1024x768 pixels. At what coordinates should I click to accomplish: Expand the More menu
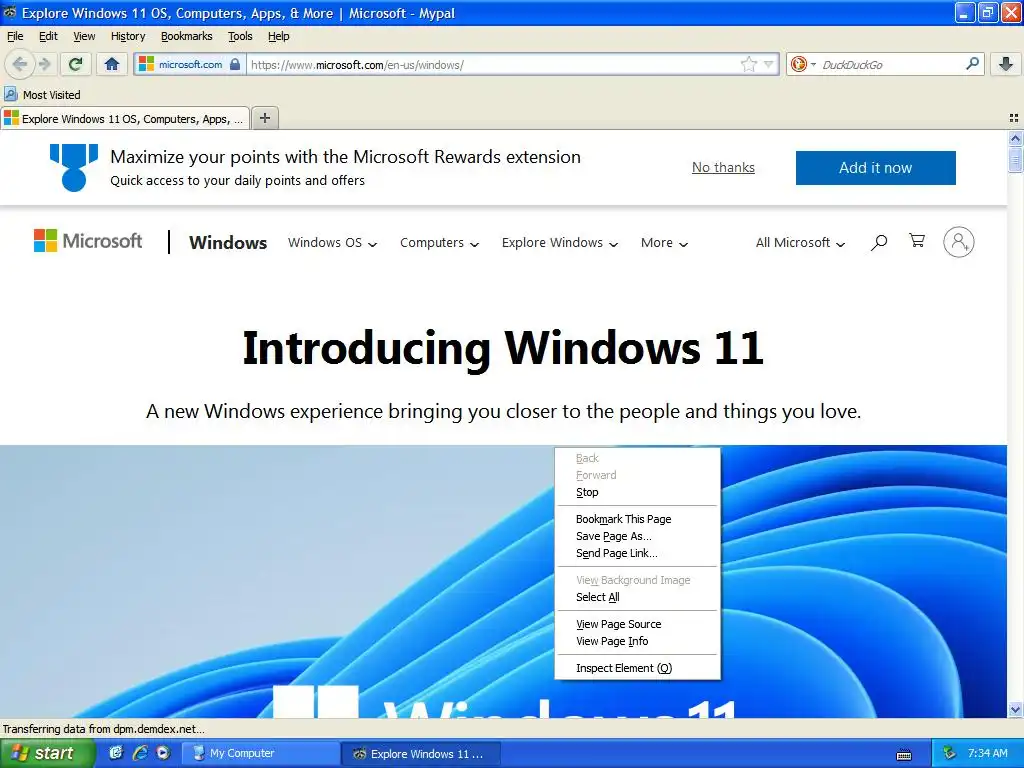click(664, 242)
